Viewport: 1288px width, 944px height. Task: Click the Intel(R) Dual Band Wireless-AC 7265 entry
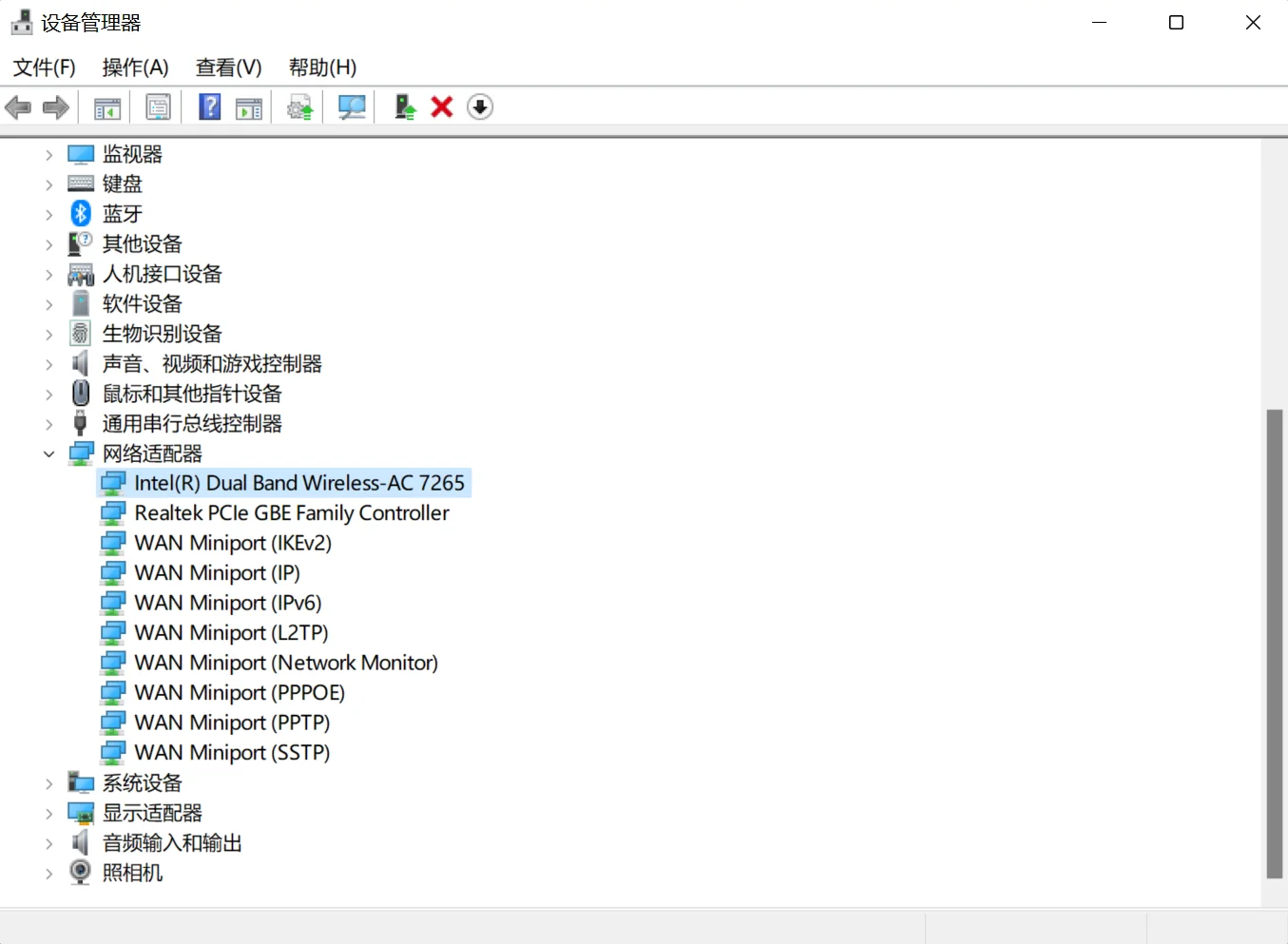coord(300,483)
